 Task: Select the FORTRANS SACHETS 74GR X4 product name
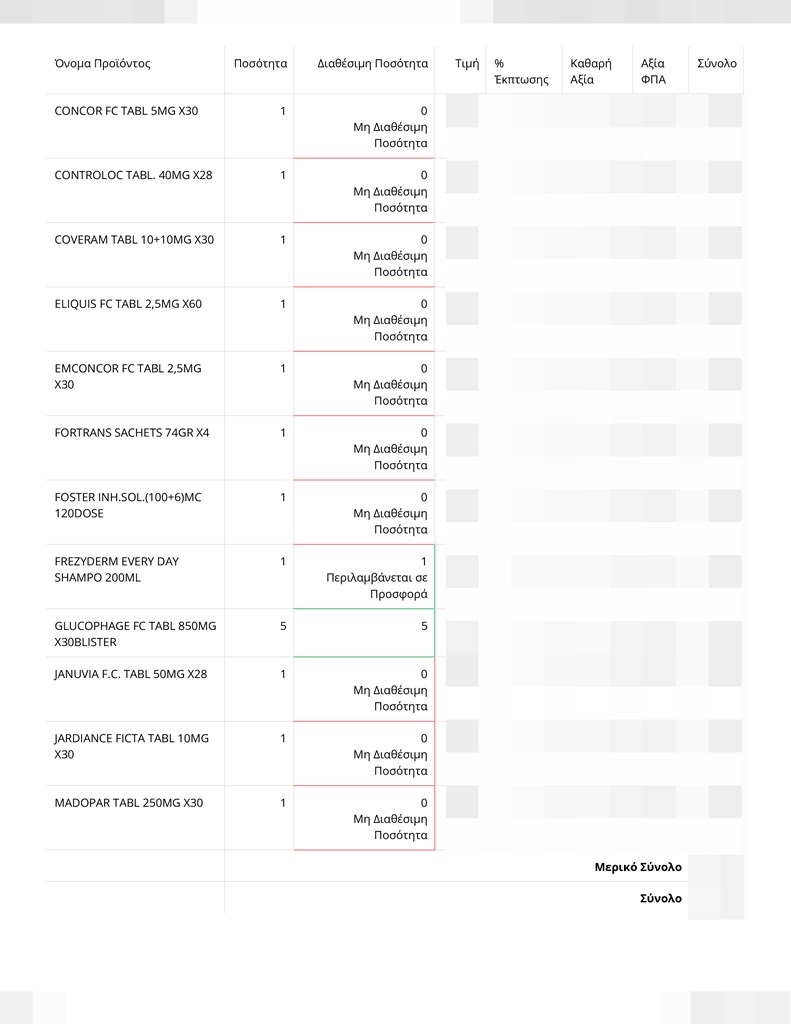pyautogui.click(x=132, y=433)
